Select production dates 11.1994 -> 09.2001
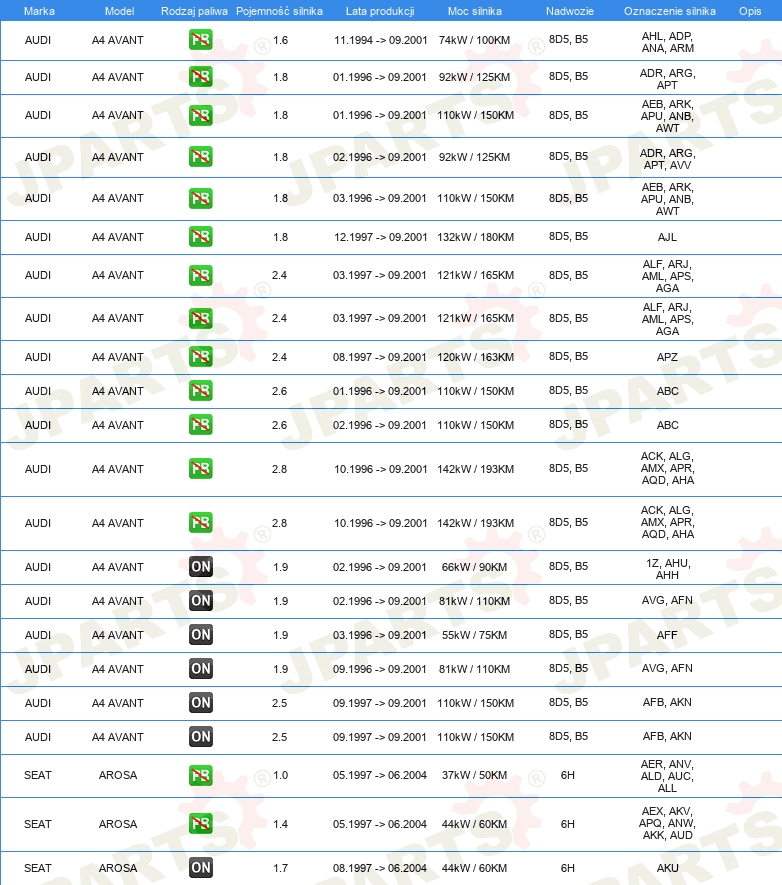The width and height of the screenshot is (782, 885). [x=381, y=40]
